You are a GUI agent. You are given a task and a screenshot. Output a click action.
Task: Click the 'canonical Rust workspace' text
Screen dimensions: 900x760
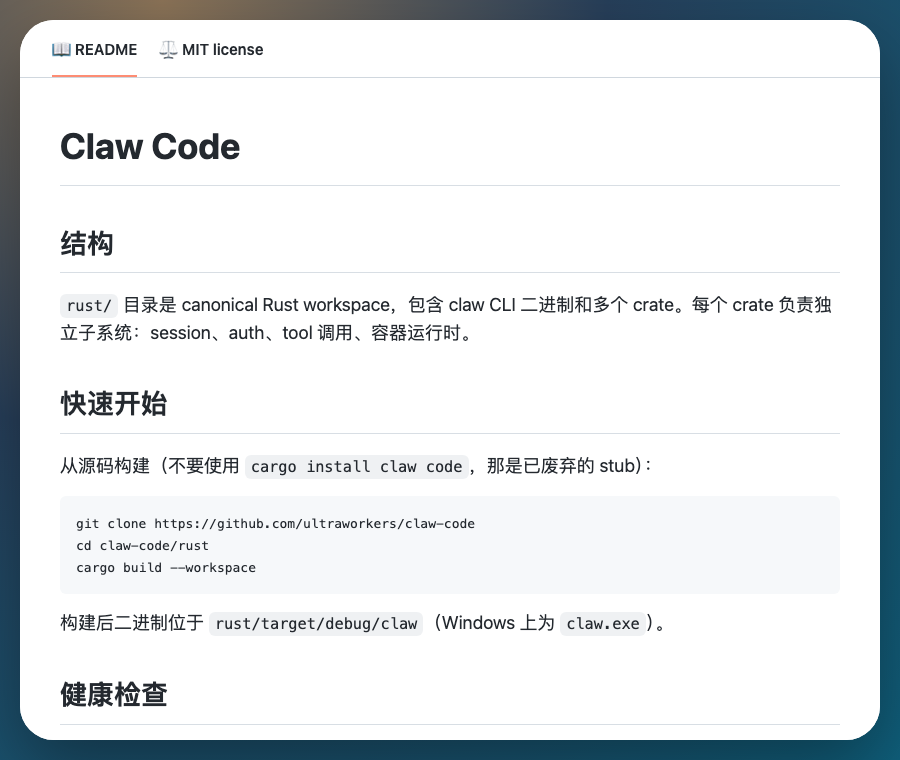click(x=286, y=305)
